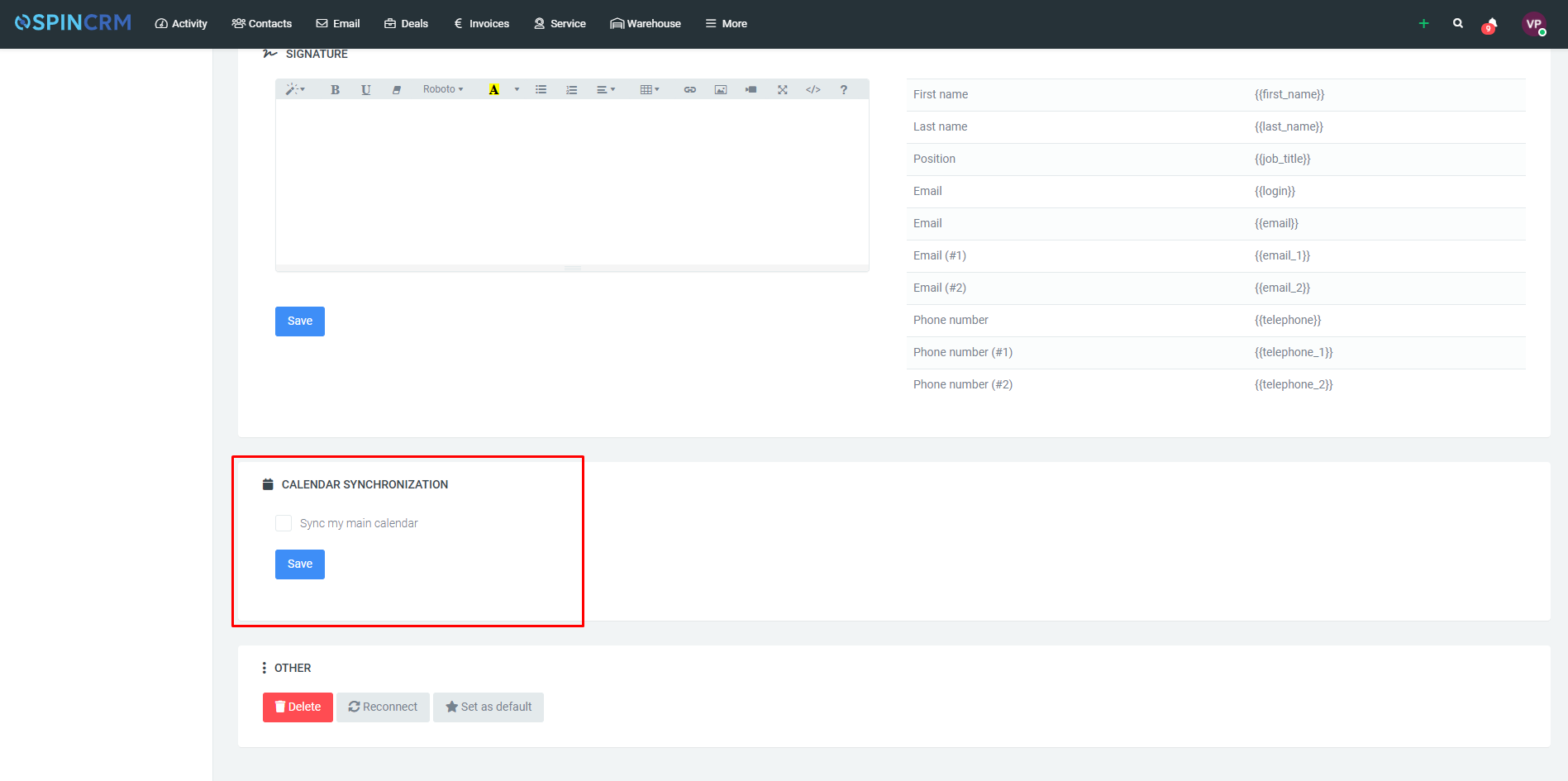Open the editor help dialog
Image resolution: width=1568 pixels, height=781 pixels.
(x=843, y=88)
